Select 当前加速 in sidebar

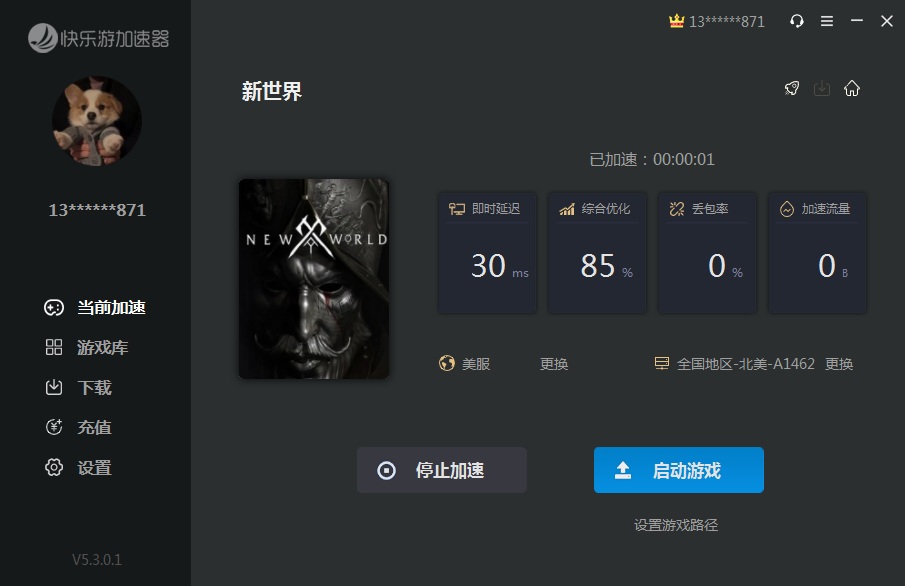coord(95,308)
